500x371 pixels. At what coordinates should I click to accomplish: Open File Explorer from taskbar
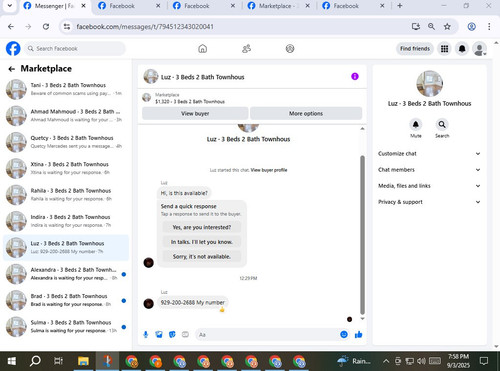pyautogui.click(x=83, y=361)
